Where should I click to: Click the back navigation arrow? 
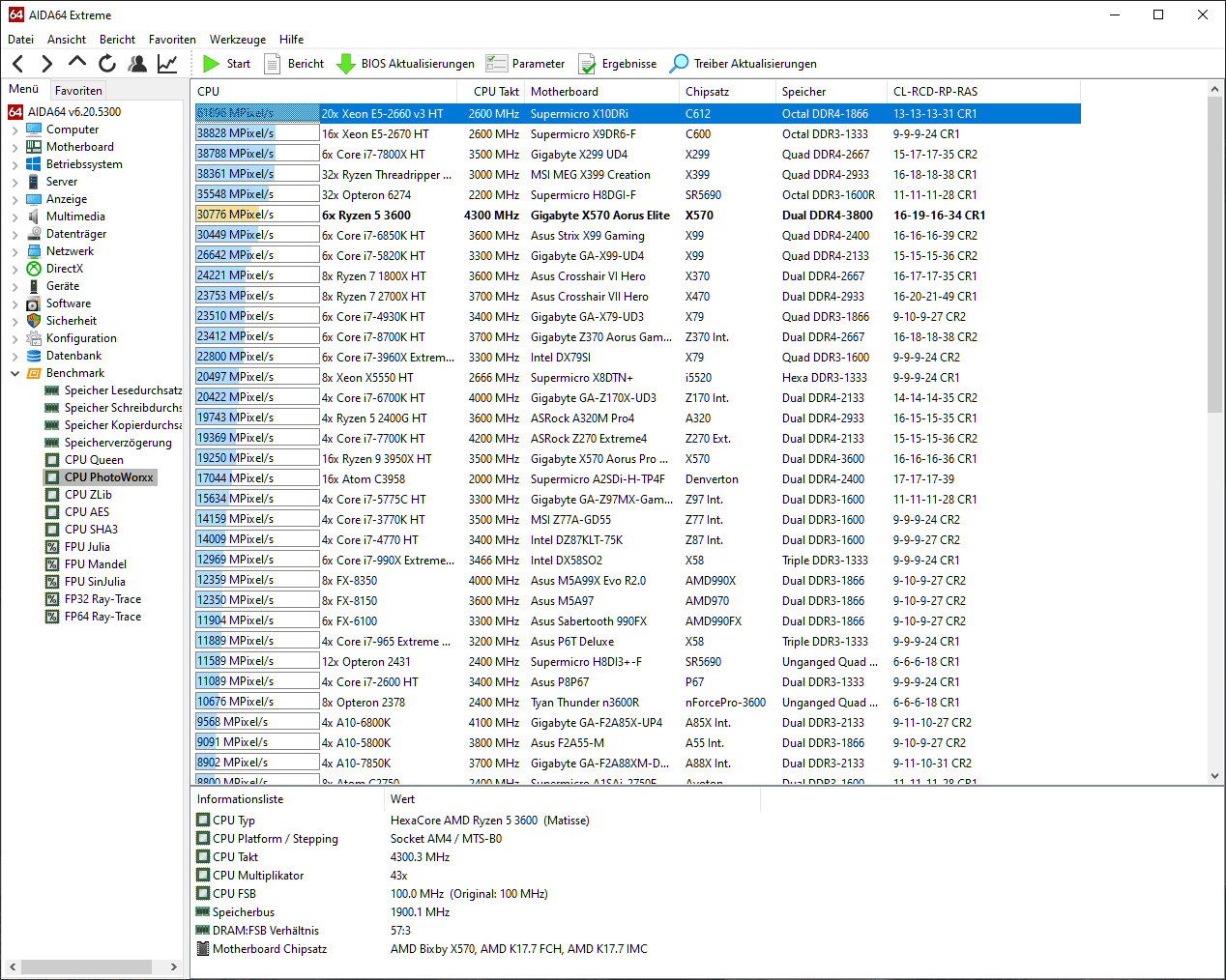click(x=18, y=64)
